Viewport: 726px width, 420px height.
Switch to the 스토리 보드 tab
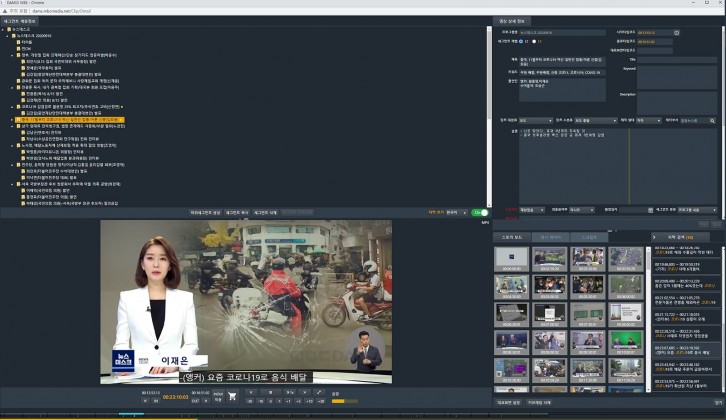[511, 236]
